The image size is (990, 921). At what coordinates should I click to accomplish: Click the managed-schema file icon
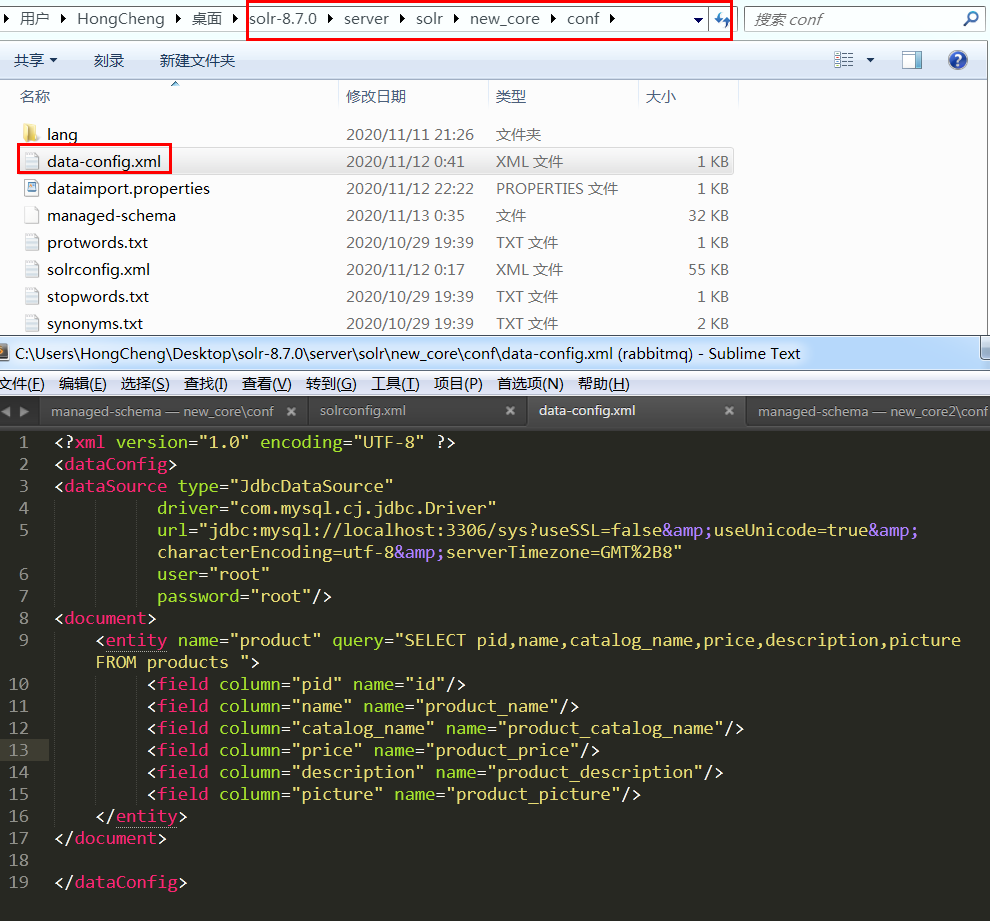pyautogui.click(x=32, y=215)
